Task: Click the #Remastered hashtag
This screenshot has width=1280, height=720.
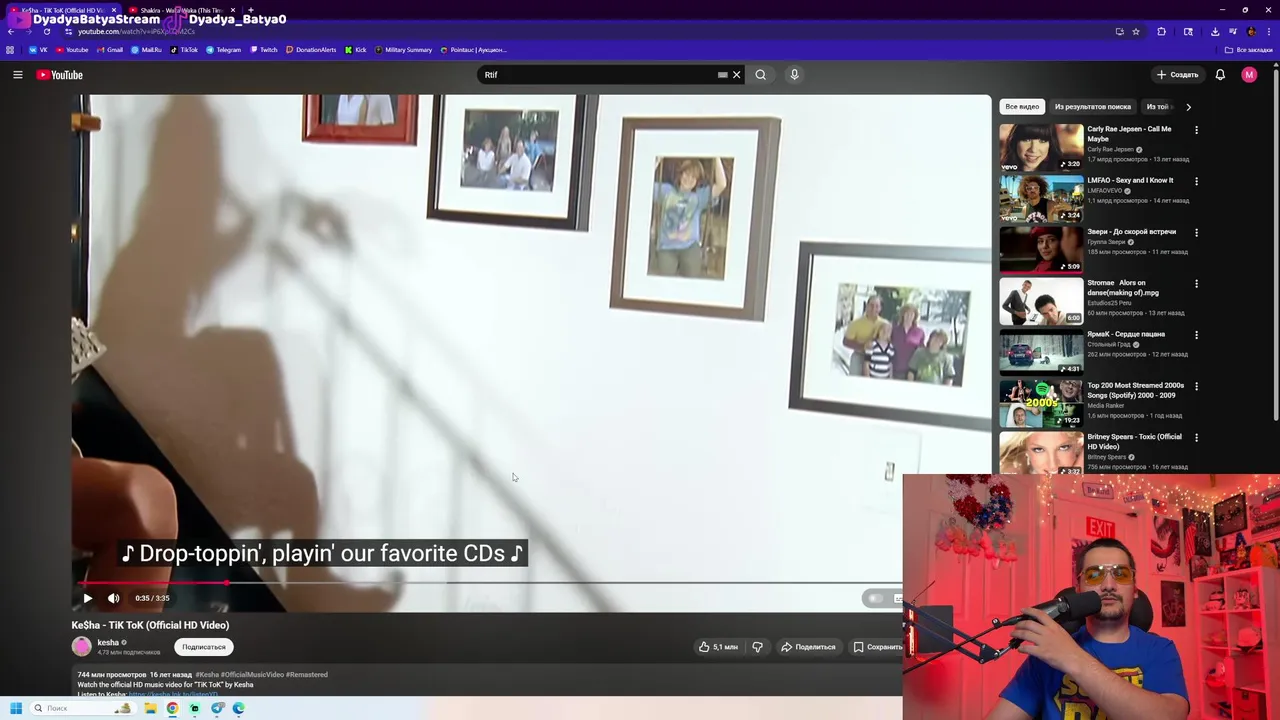Action: (x=307, y=675)
